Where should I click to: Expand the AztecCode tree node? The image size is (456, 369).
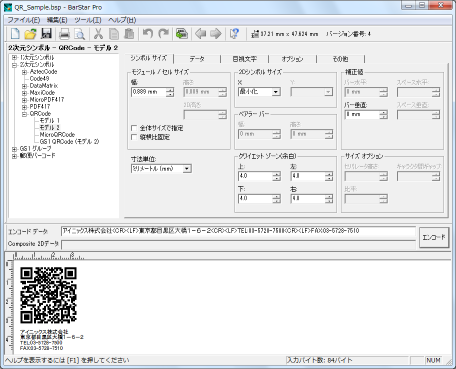24,72
